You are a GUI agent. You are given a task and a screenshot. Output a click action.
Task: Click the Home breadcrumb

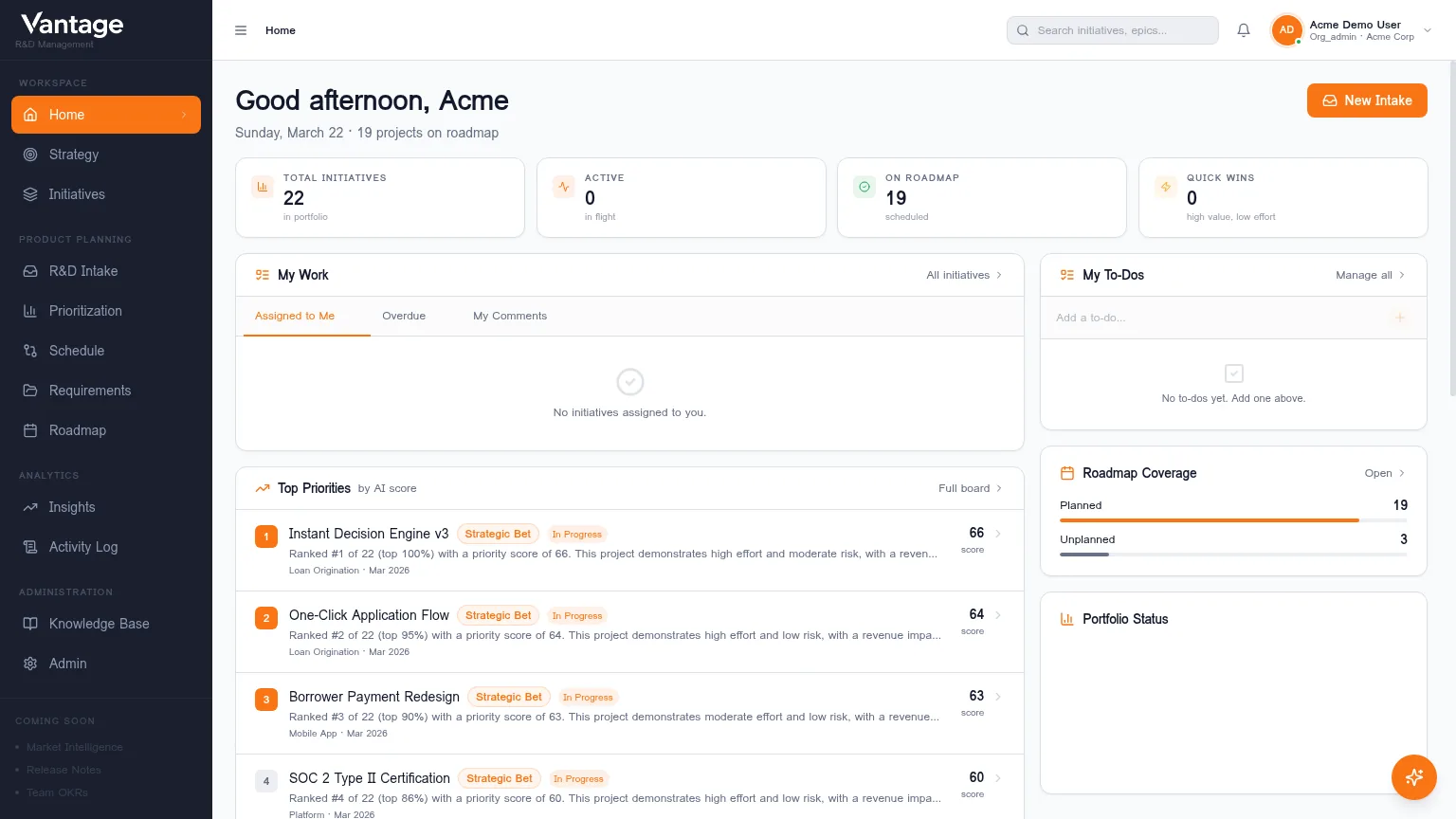click(281, 30)
